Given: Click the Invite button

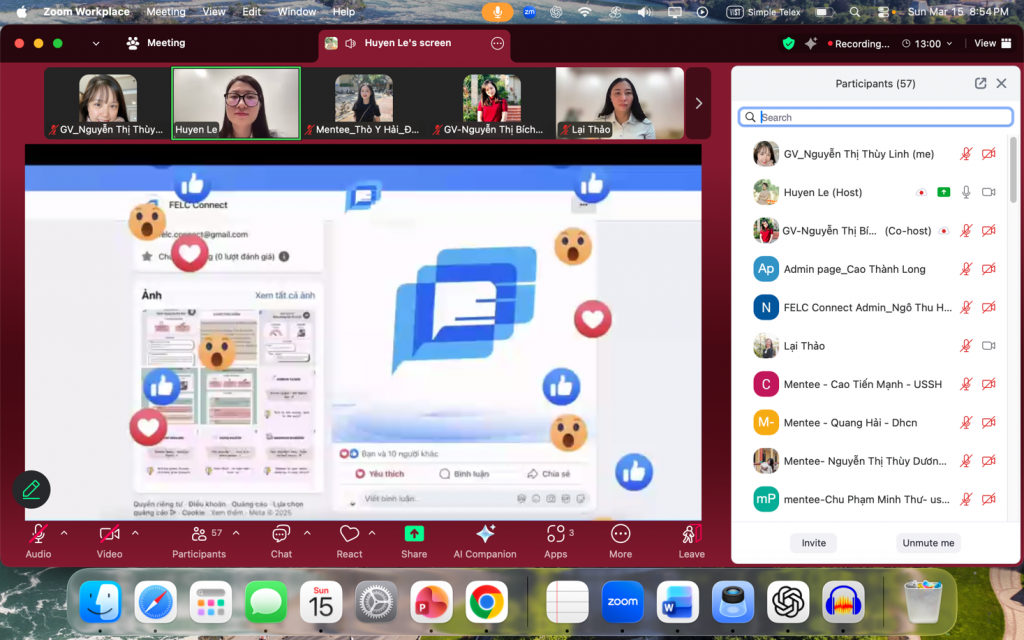Looking at the screenshot, I should click(814, 543).
